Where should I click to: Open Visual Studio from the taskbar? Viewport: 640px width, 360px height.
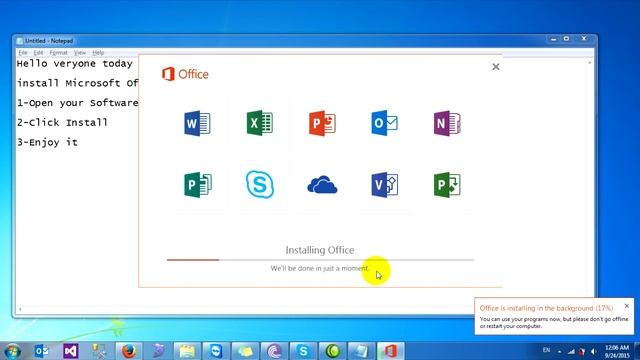pos(71,351)
